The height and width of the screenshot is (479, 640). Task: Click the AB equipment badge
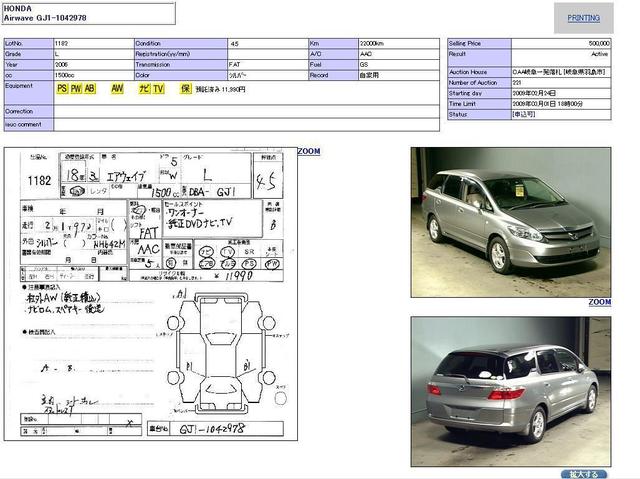click(89, 89)
